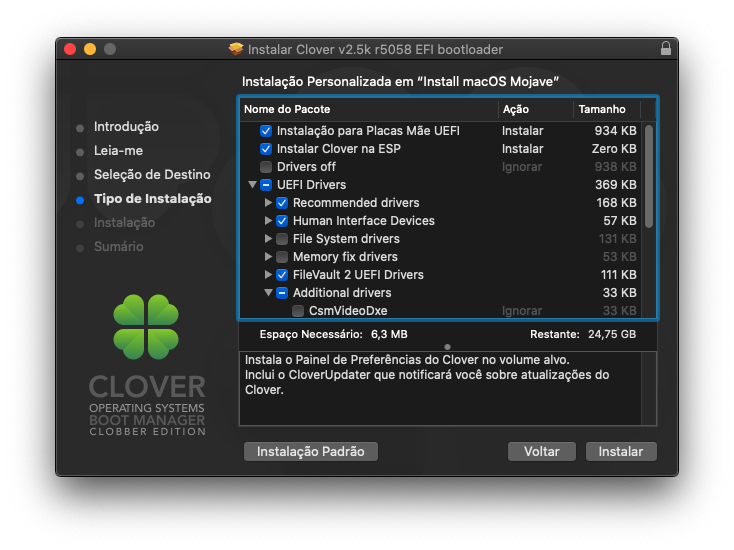Screen dimensions: 734x550
Task: Click the lock icon in title bar
Action: 666,48
